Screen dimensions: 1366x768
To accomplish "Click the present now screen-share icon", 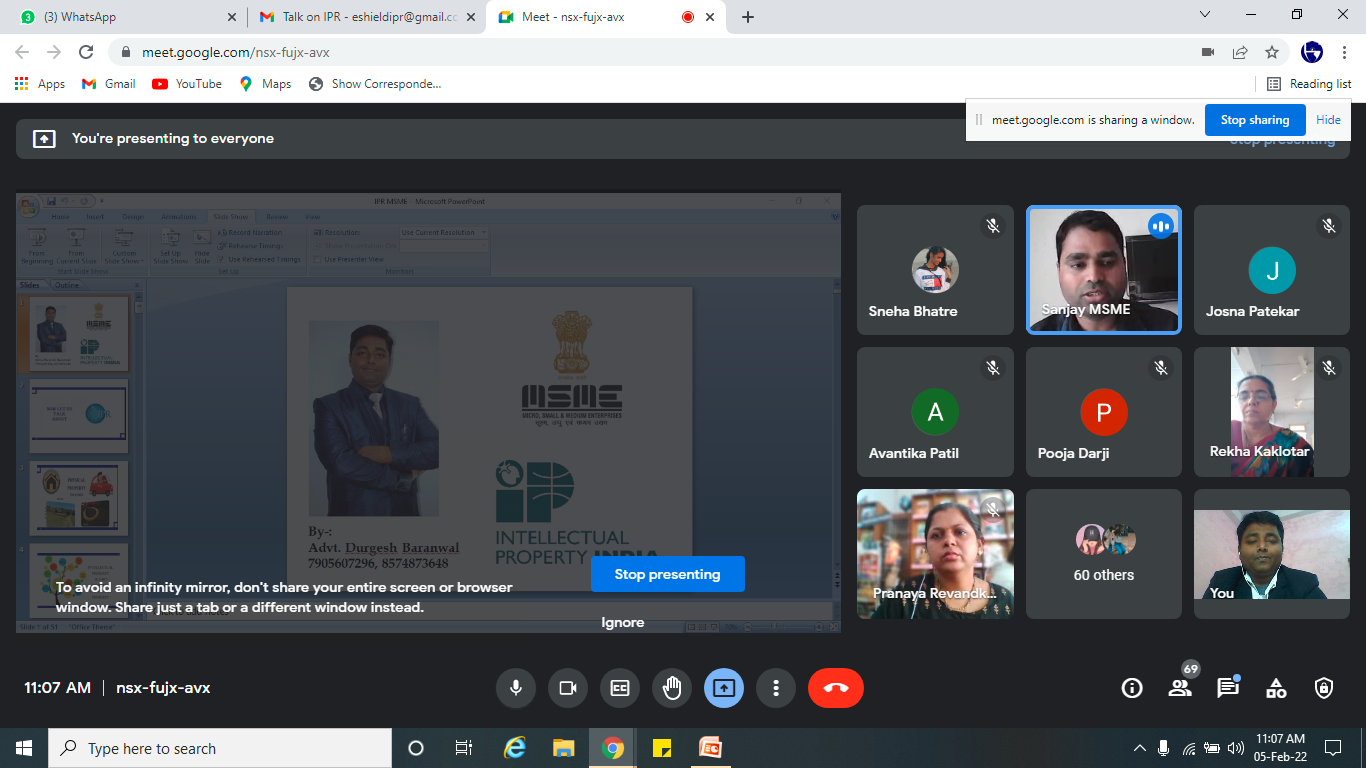I will tap(724, 688).
